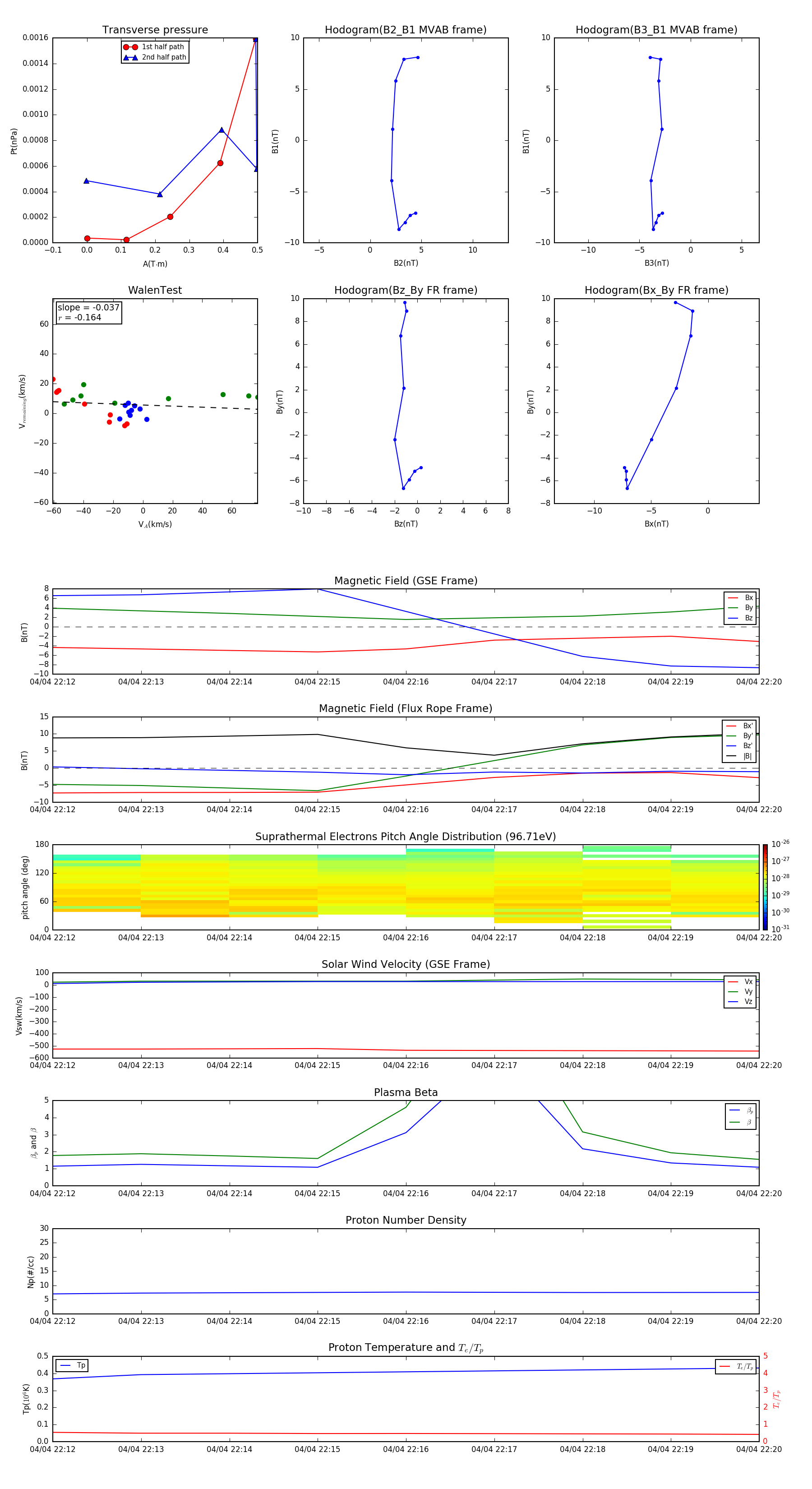This screenshot has height=1489, width=812.
Task: Click 'Hodogram(Bx_By FR frame)' title
Action: click(x=656, y=290)
